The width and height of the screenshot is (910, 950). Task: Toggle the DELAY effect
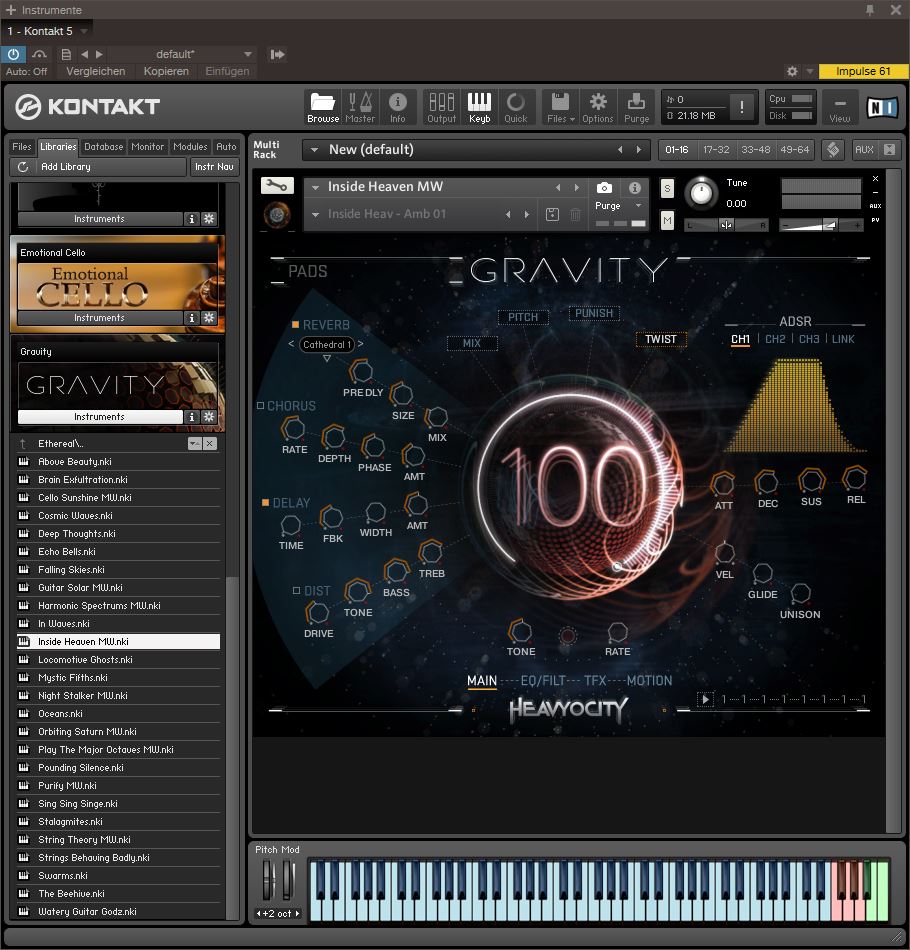(x=265, y=503)
